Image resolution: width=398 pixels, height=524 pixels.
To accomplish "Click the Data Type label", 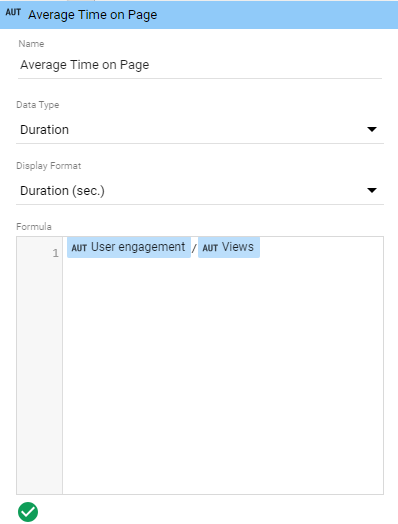I will pos(38,105).
